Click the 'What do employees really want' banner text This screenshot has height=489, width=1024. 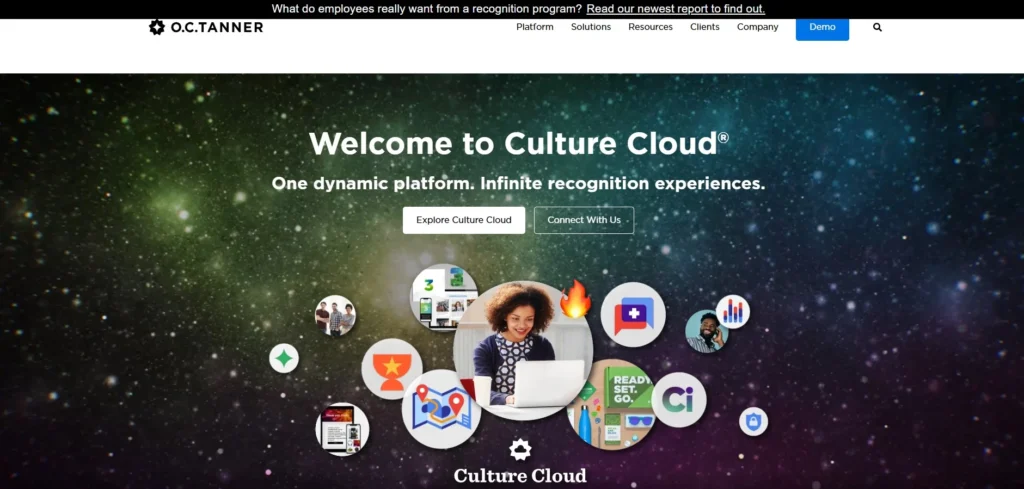[x=426, y=9]
